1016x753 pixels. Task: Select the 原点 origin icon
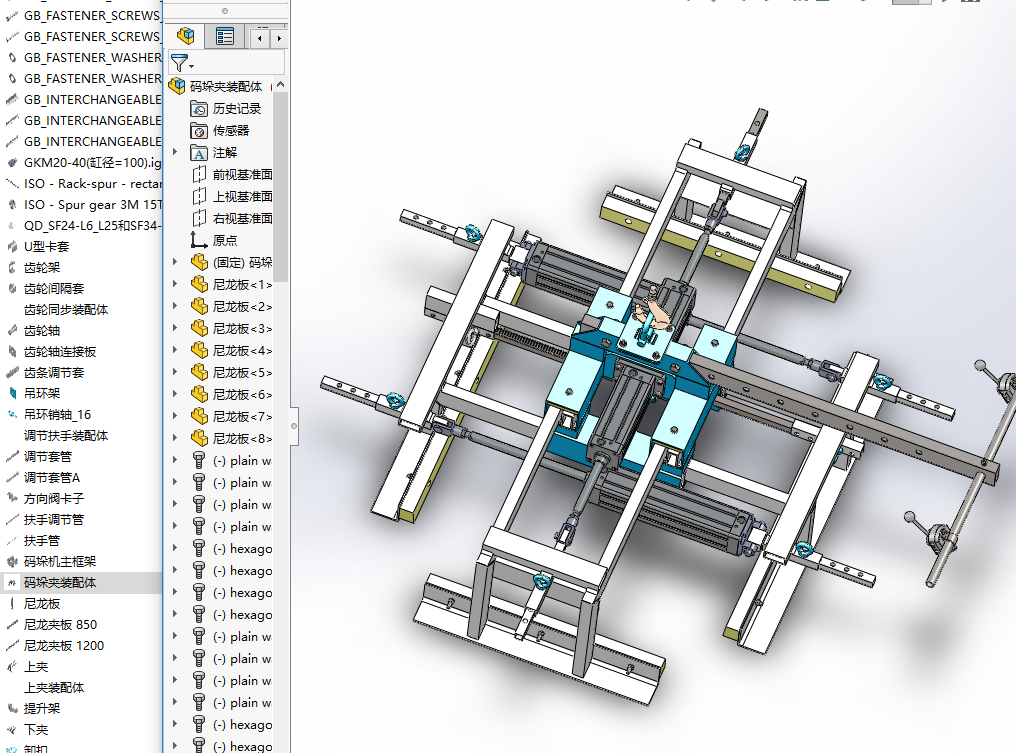[199, 240]
